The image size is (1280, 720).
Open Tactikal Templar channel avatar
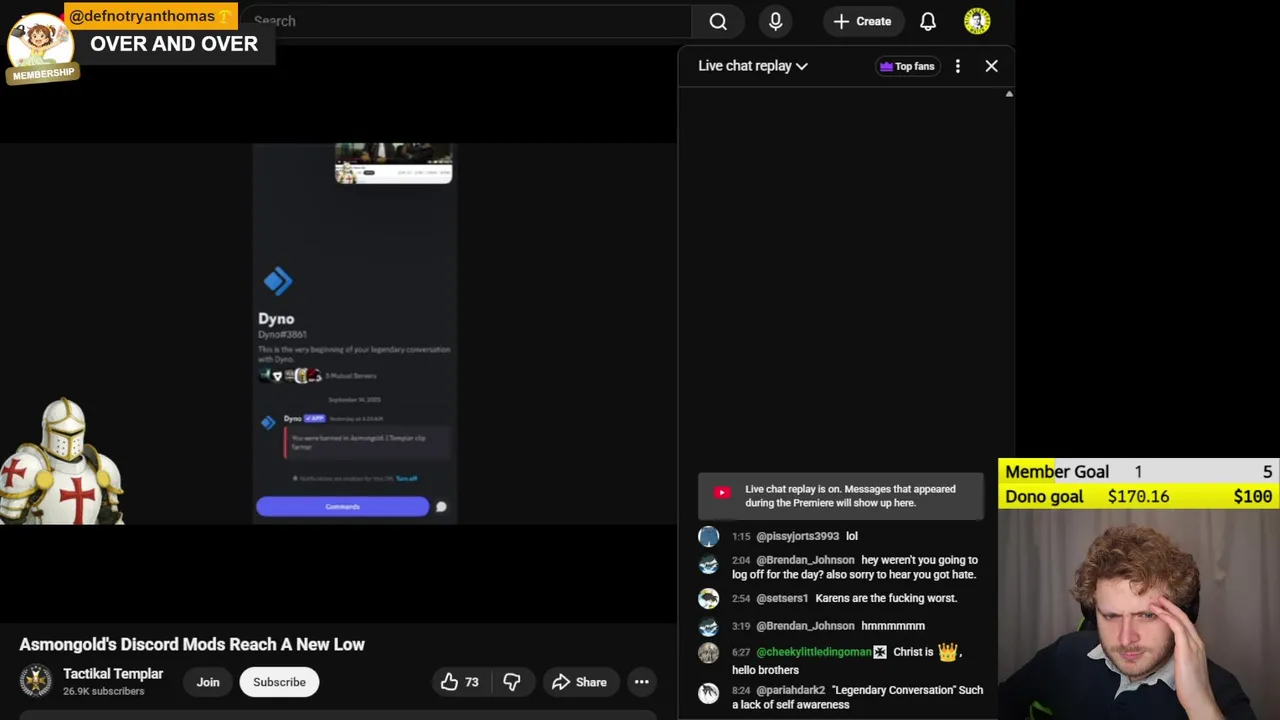[x=36, y=681]
